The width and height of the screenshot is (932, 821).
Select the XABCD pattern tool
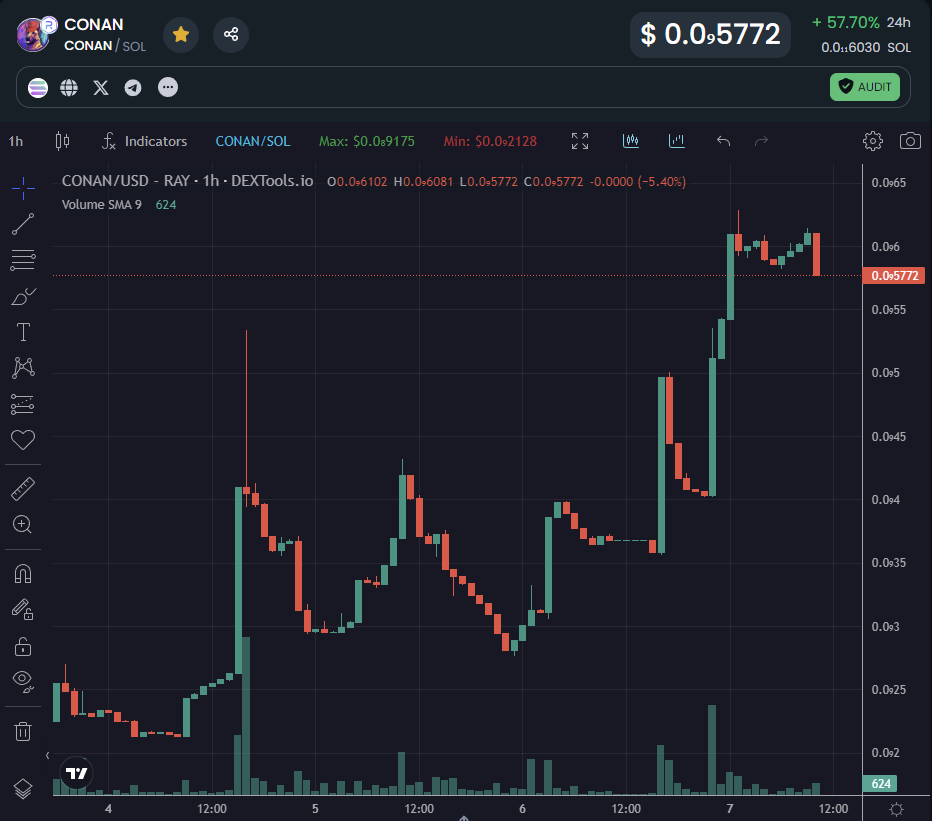(23, 368)
